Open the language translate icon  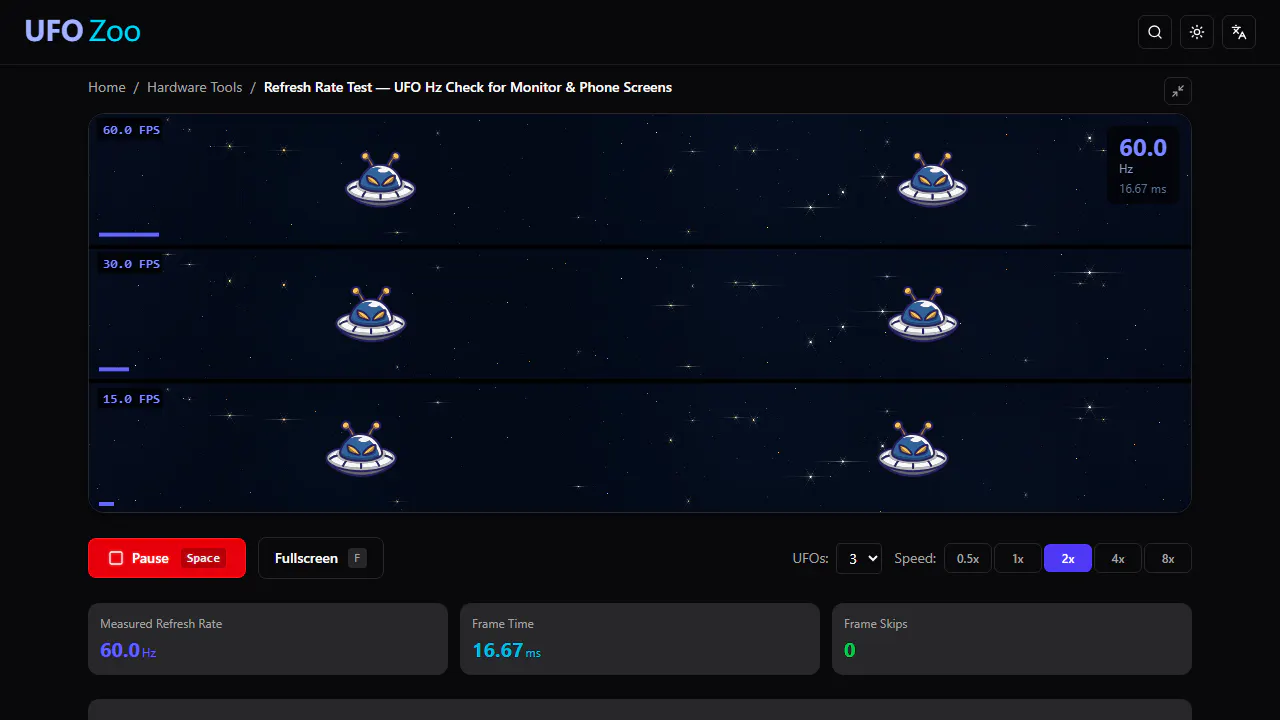[1239, 32]
